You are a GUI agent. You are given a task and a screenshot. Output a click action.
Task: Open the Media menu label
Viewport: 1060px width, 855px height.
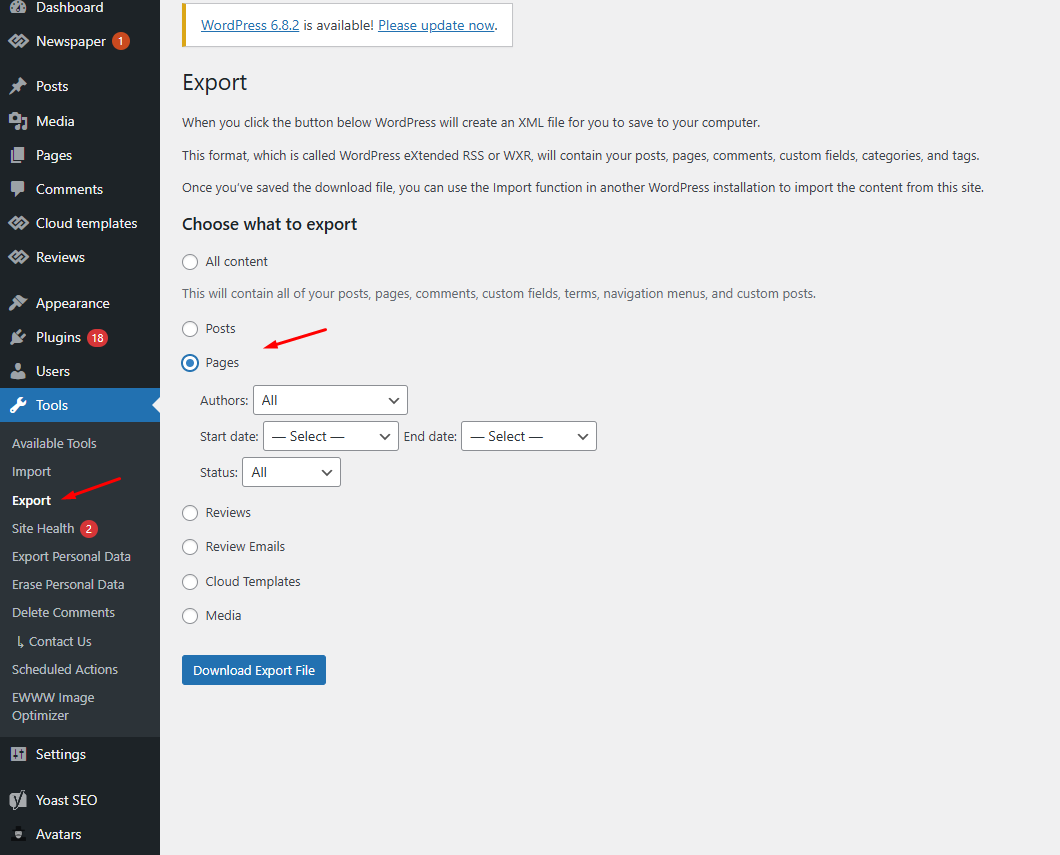[55, 121]
